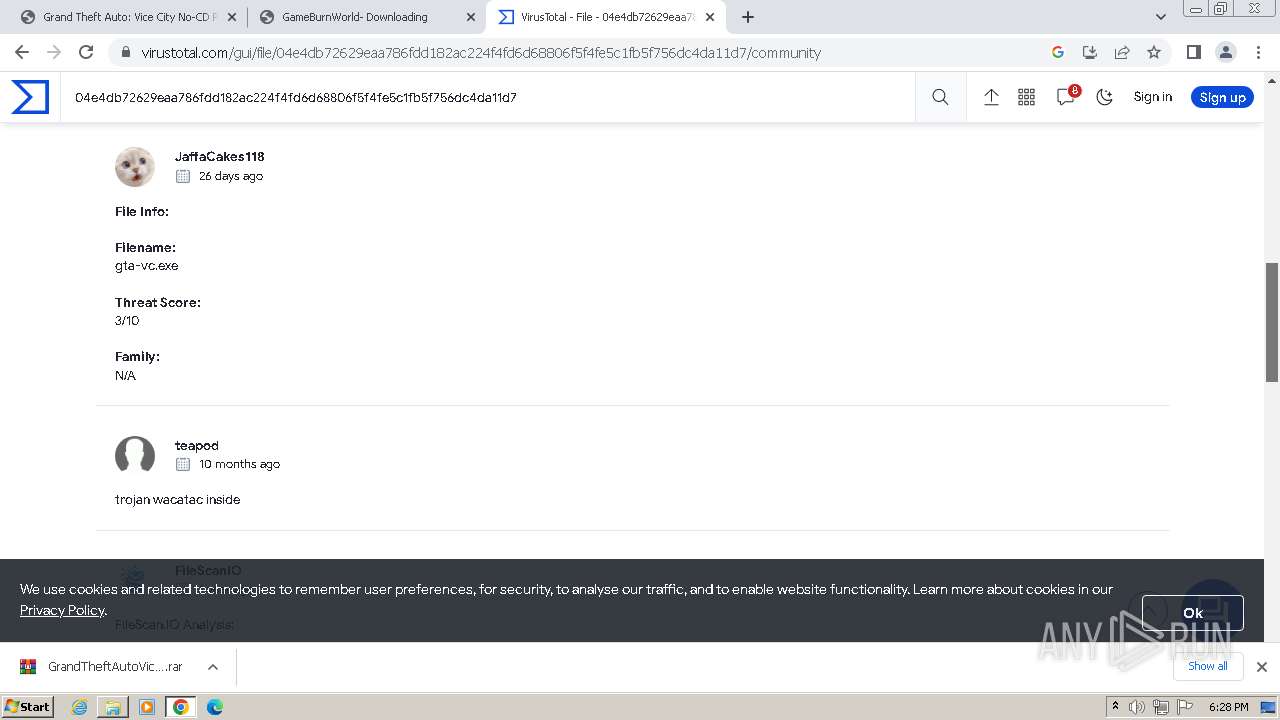Show hidden system tray icons
This screenshot has width=1280, height=720.
pyautogui.click(x=1115, y=707)
